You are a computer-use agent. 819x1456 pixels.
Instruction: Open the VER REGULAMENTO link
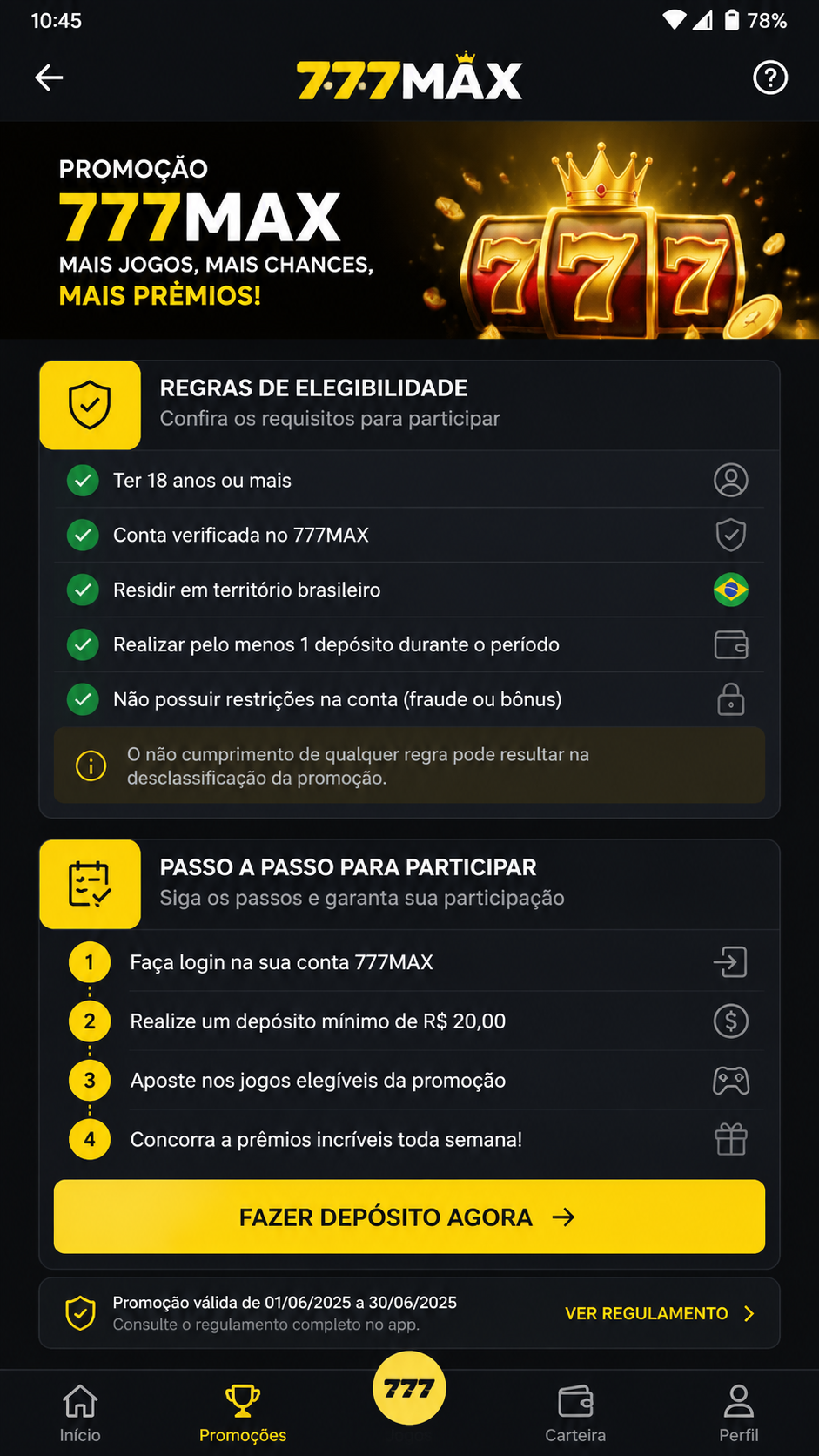coord(647,1313)
